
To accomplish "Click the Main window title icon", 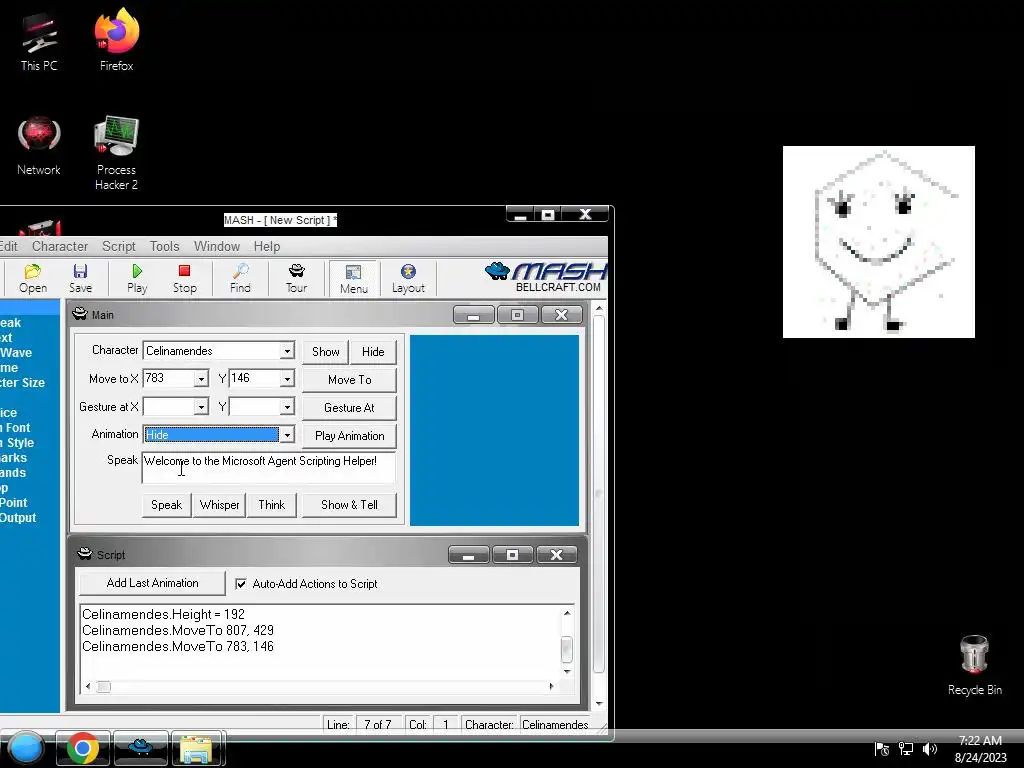I will pos(80,314).
